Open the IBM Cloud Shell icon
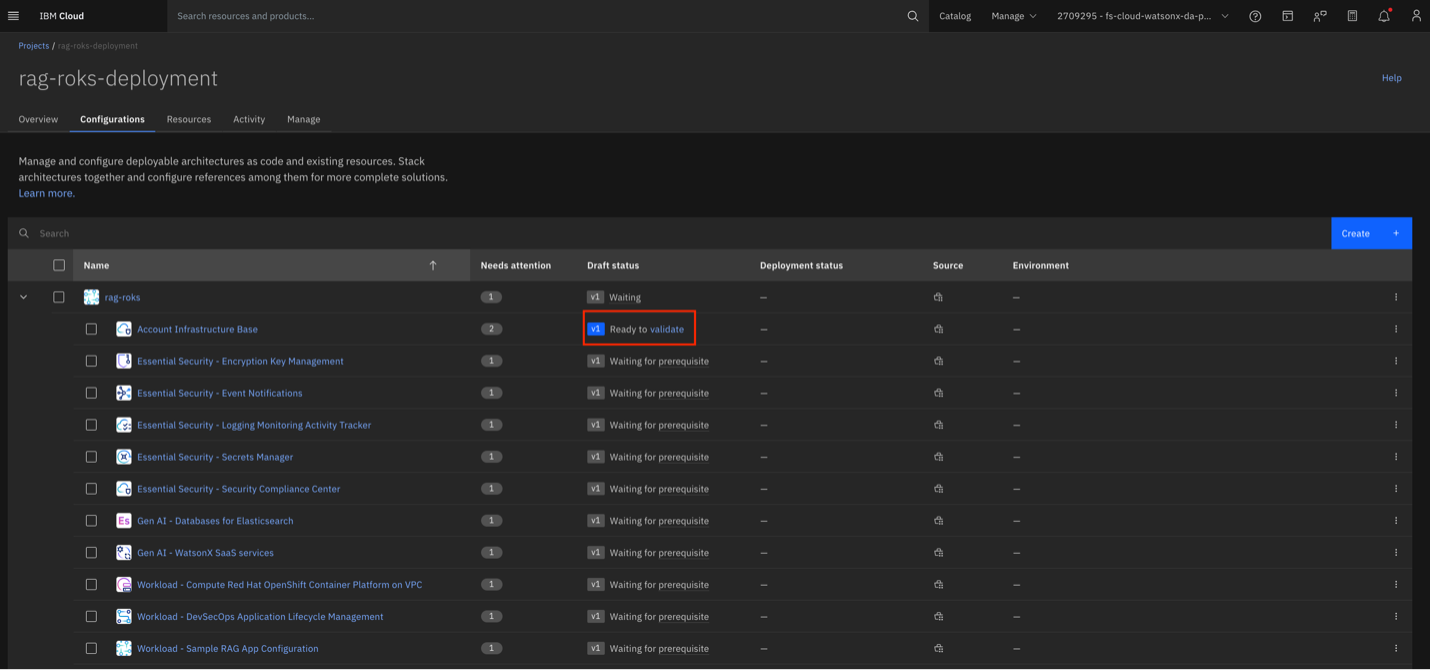 pyautogui.click(x=1287, y=16)
